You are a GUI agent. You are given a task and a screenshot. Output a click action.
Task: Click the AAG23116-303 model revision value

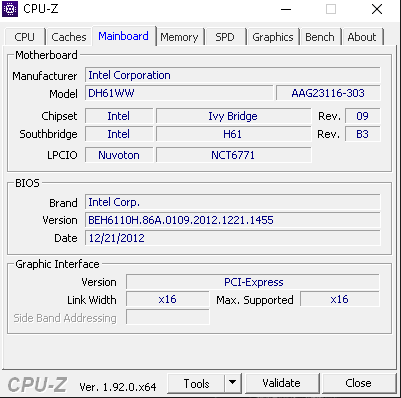(x=328, y=93)
